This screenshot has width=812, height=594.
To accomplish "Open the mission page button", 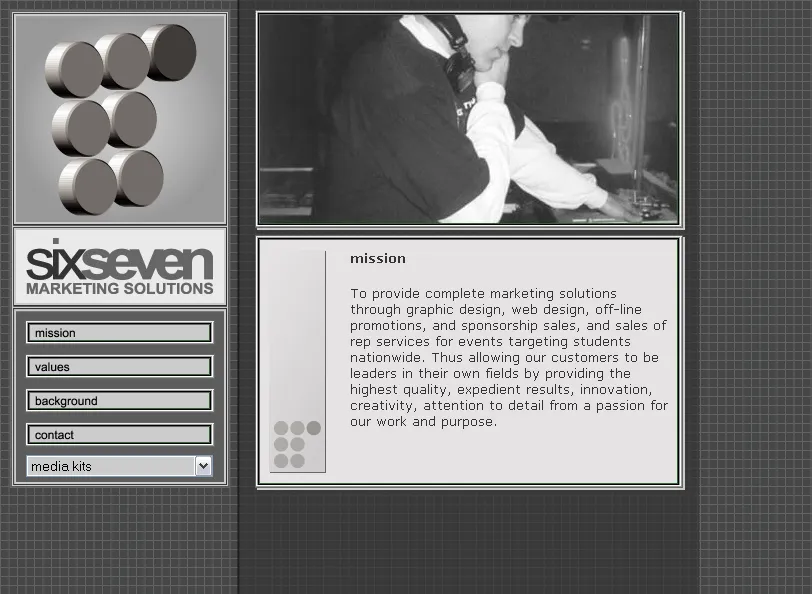I will point(120,332).
